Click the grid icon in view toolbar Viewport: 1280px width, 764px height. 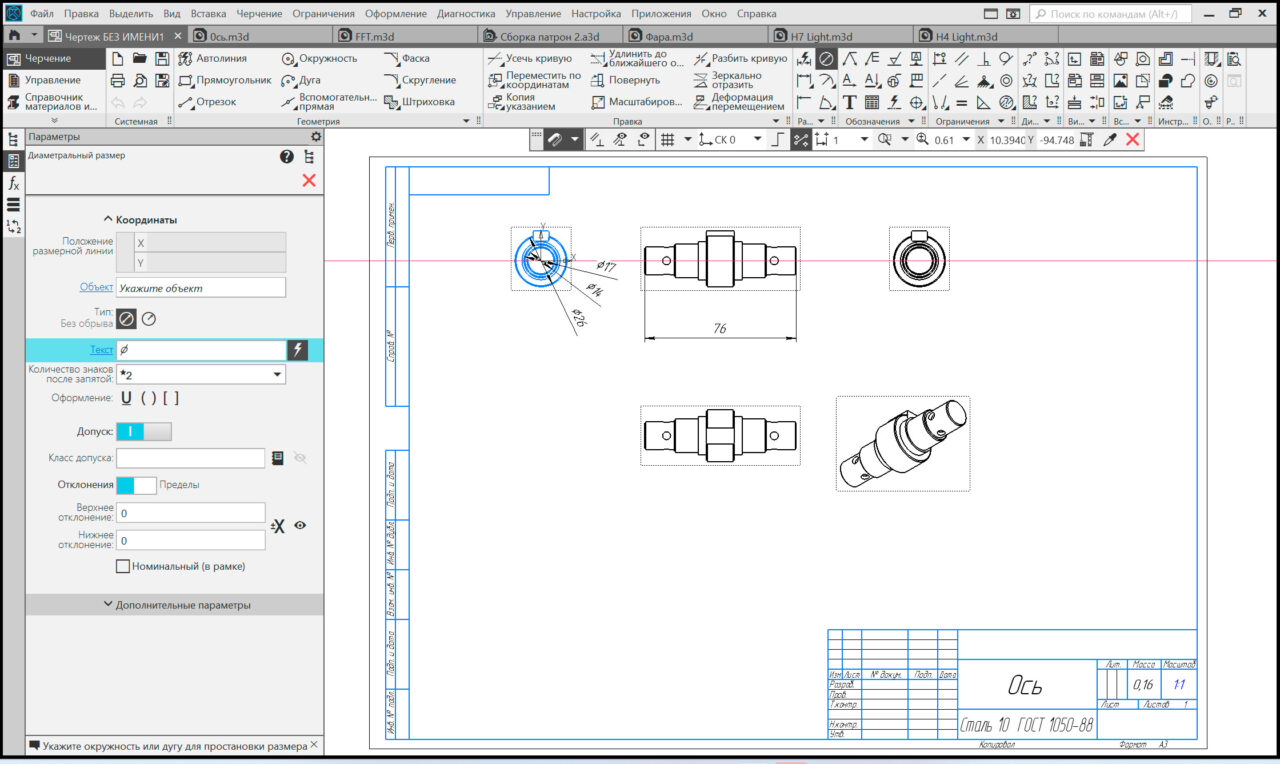(x=668, y=140)
